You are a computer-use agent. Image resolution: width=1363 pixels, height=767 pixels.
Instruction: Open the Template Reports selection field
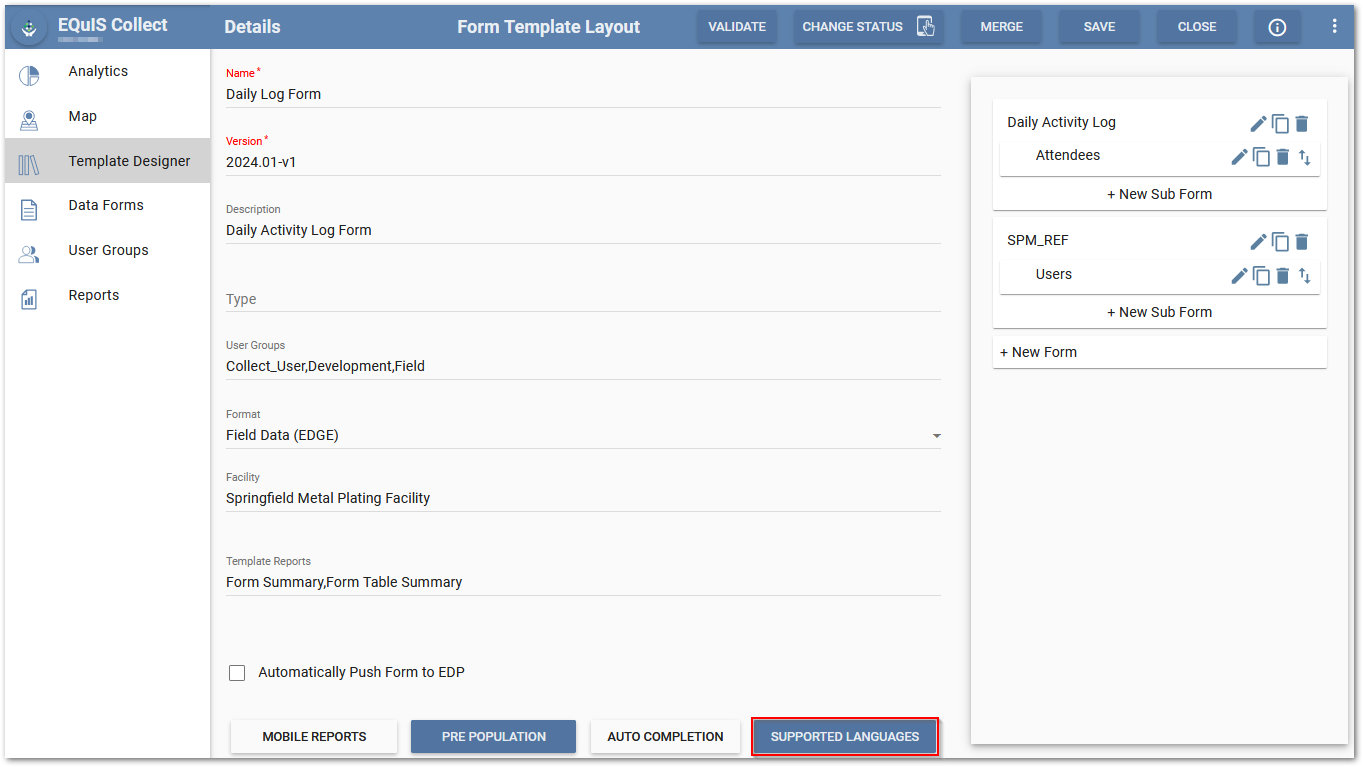click(583, 582)
